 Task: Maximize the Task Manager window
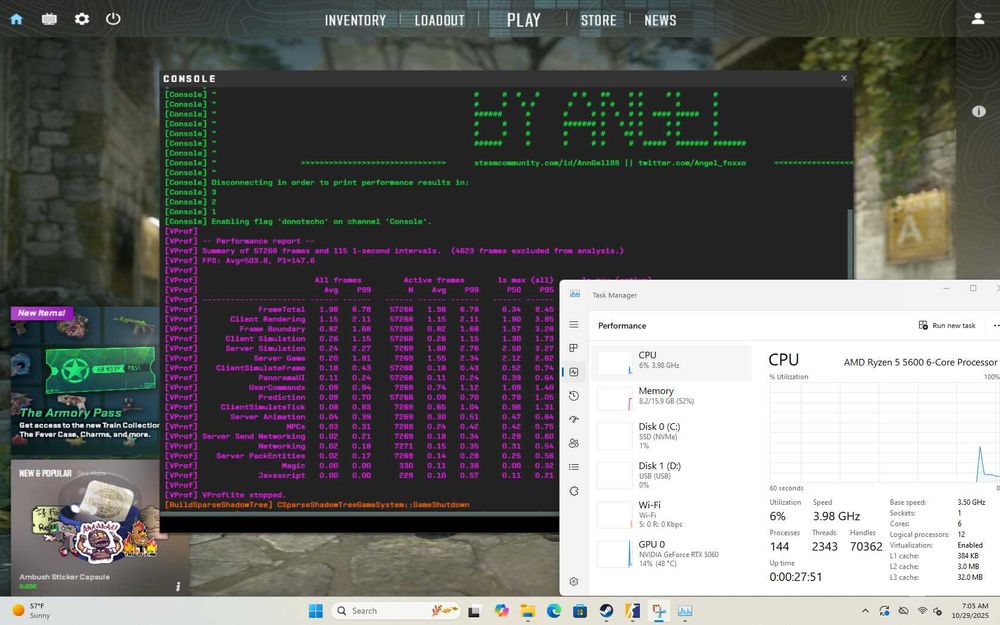click(x=973, y=289)
